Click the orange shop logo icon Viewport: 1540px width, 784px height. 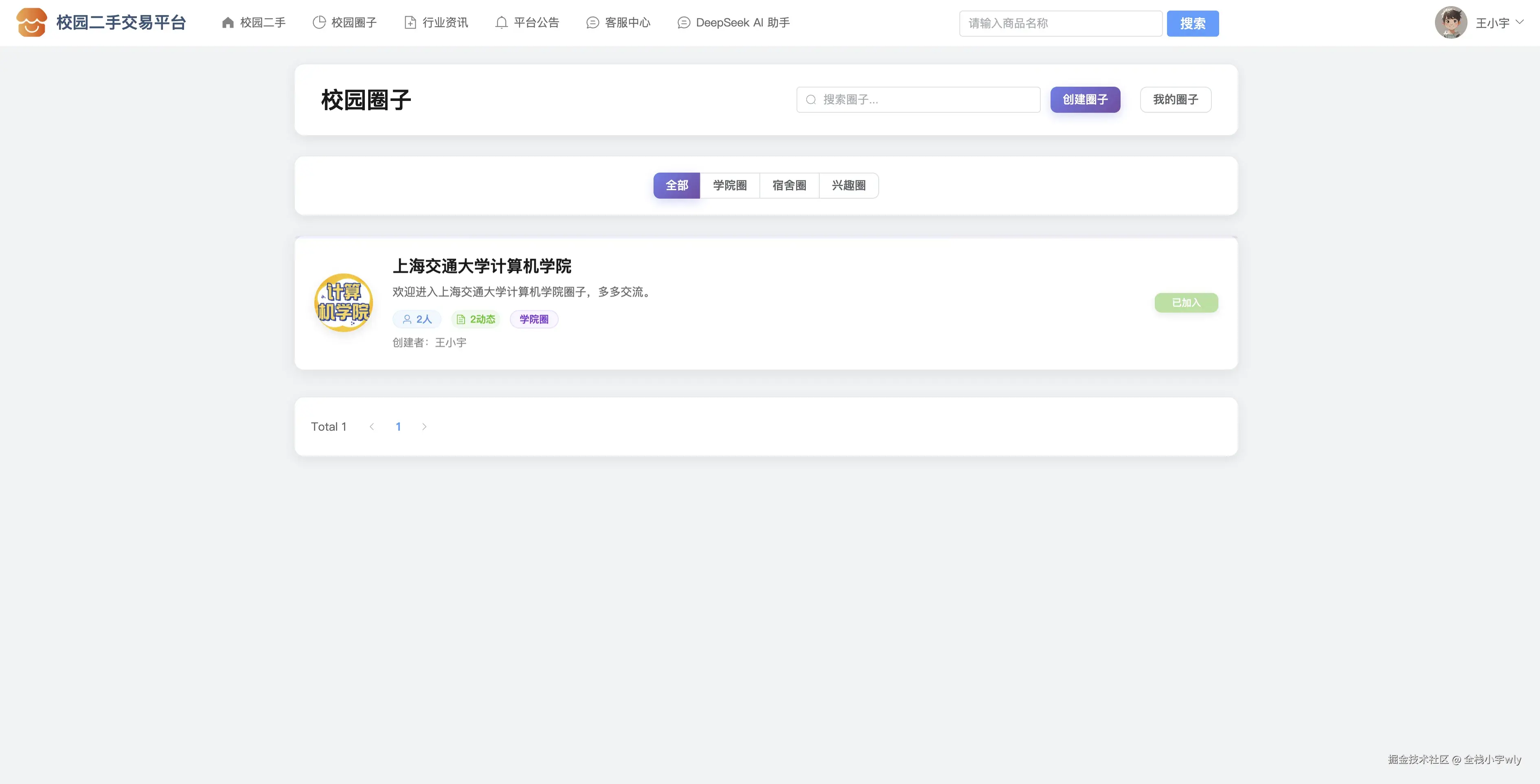31,23
